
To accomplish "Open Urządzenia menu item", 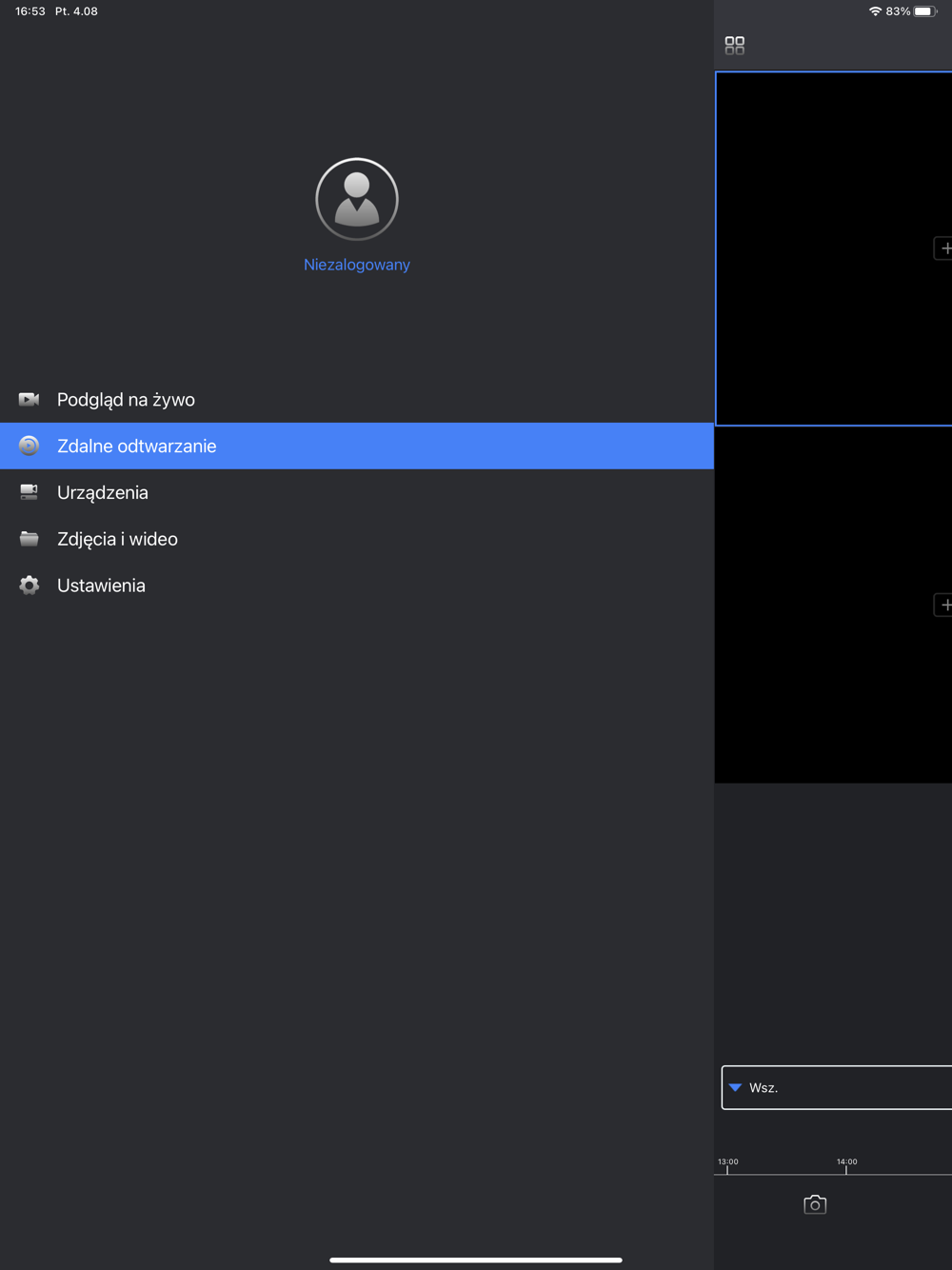I will click(x=357, y=492).
